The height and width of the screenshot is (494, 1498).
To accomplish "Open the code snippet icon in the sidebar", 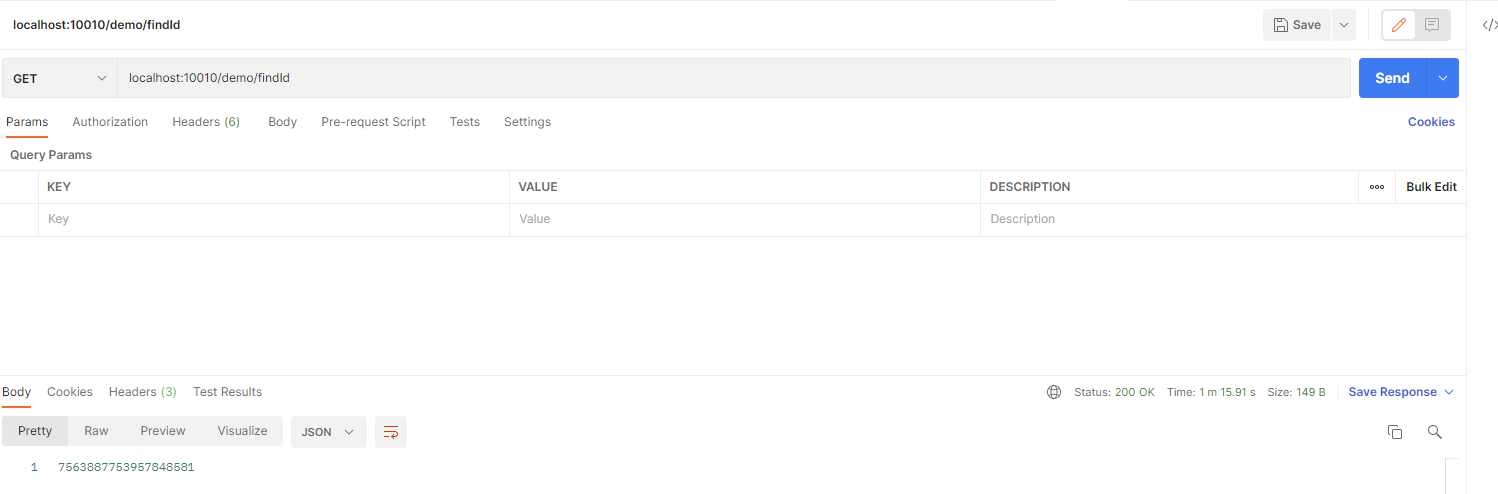I will [x=1489, y=26].
